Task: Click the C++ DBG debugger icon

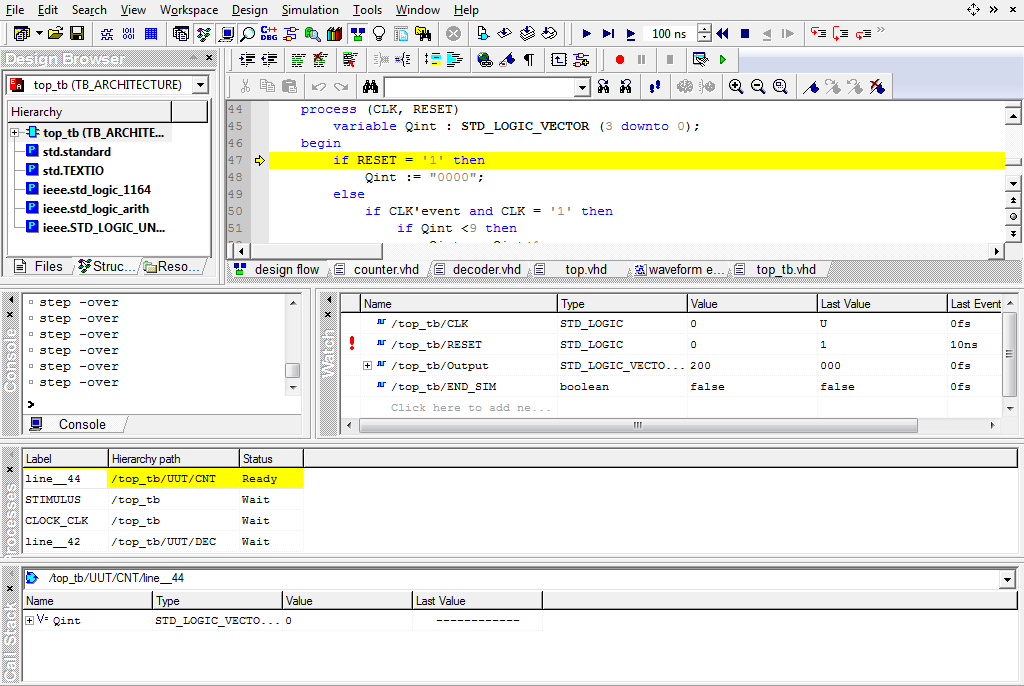Action: click(268, 33)
